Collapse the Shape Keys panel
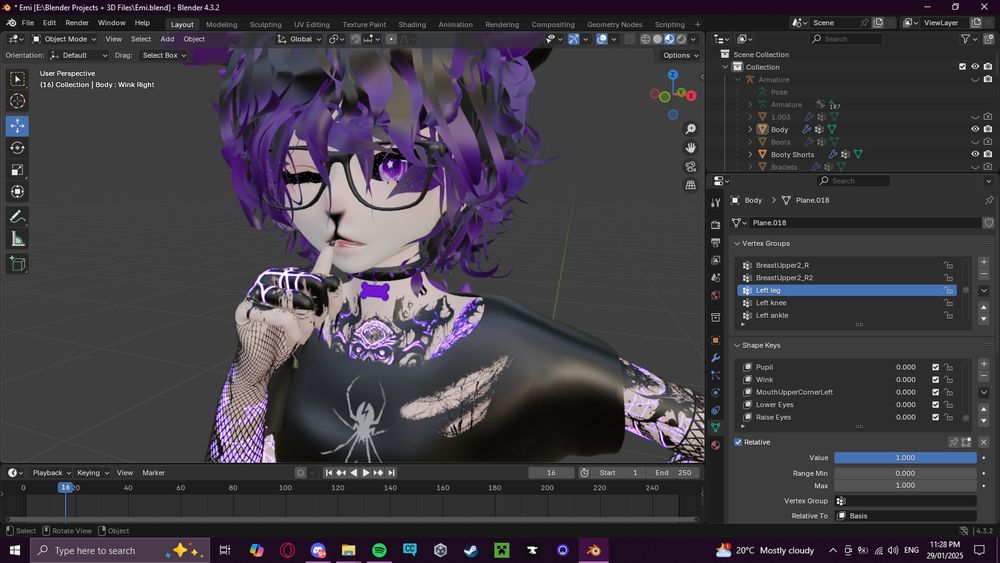Screen dimensions: 1000x563 pyautogui.click(x=737, y=346)
